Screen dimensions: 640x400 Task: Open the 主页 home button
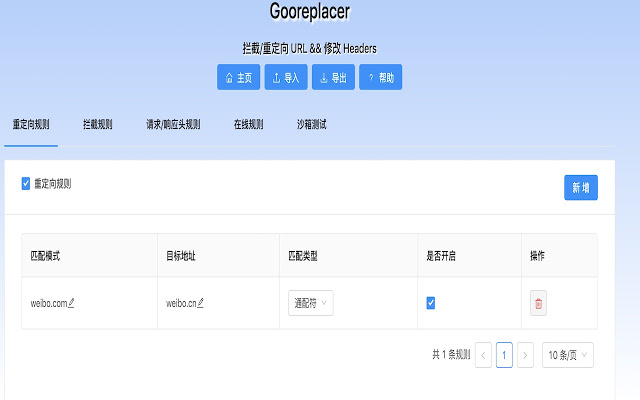click(238, 77)
